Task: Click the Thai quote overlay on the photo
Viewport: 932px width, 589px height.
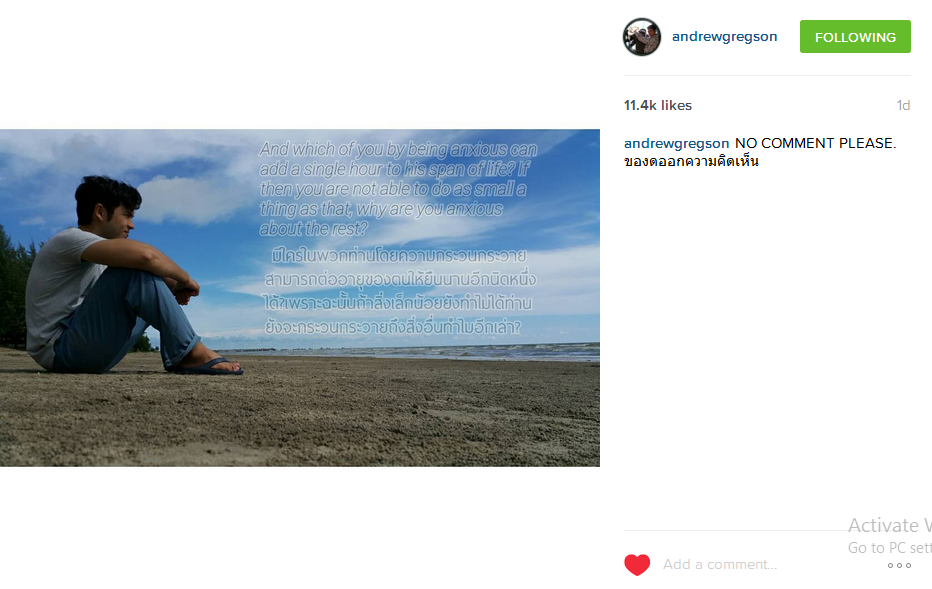Action: (x=399, y=291)
